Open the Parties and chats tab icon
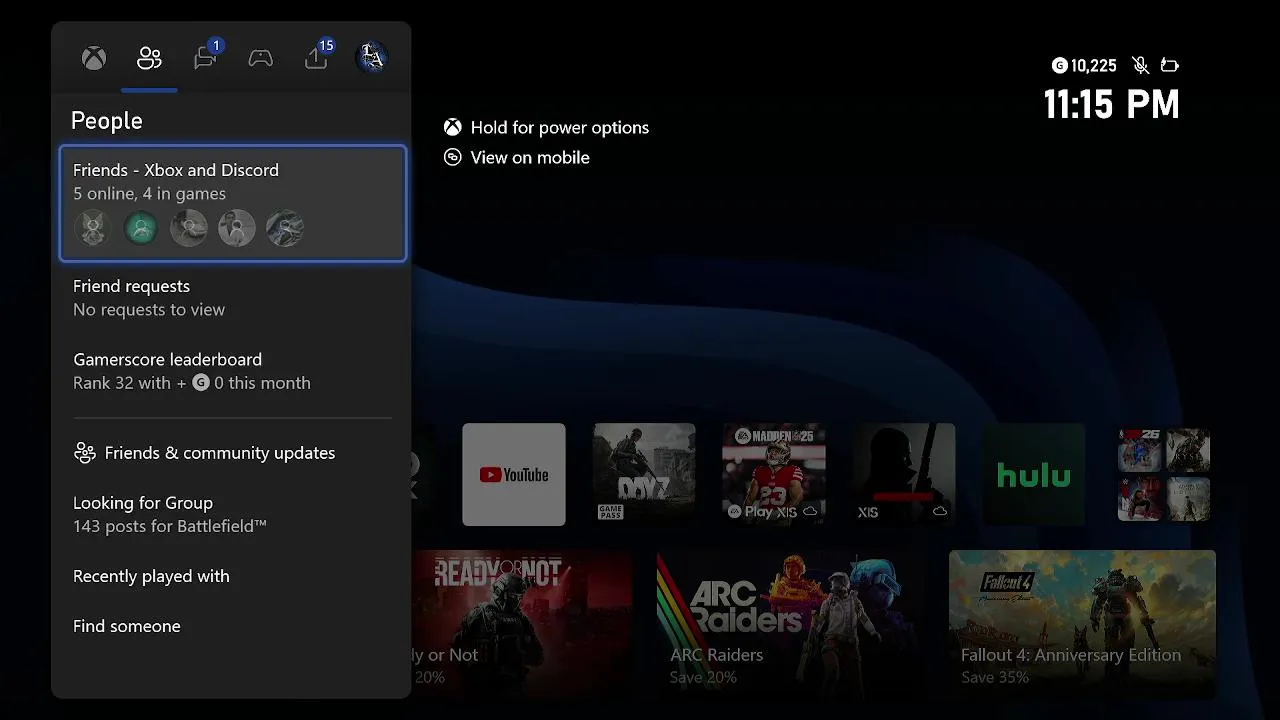 coord(205,58)
